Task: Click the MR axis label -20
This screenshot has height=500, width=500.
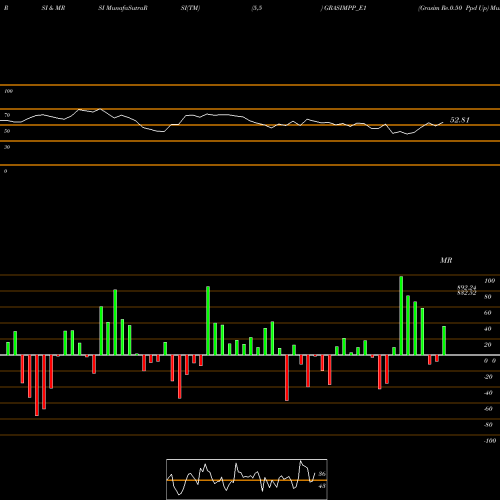Action: 488,377
